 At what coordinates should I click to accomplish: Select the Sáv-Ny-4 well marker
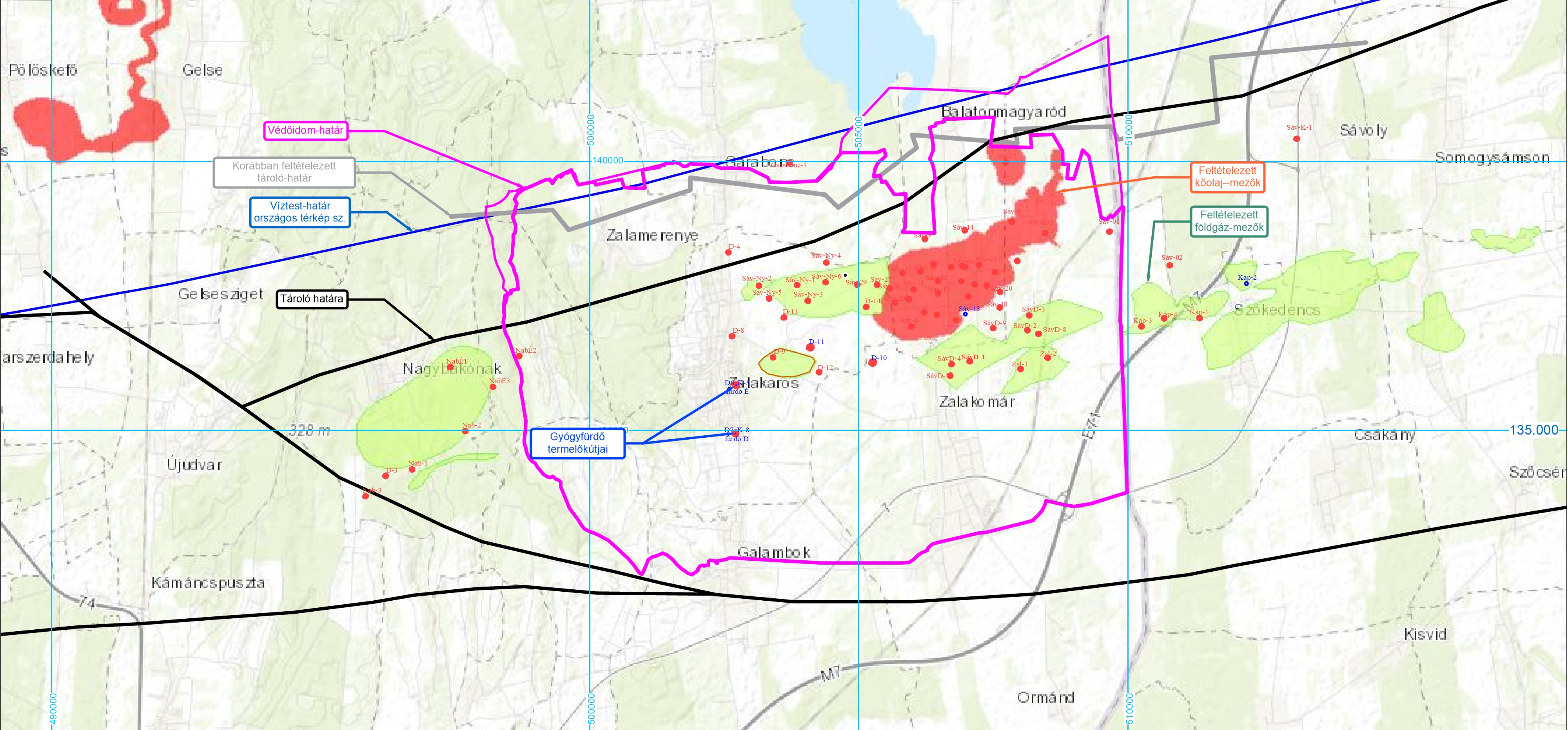click(826, 262)
